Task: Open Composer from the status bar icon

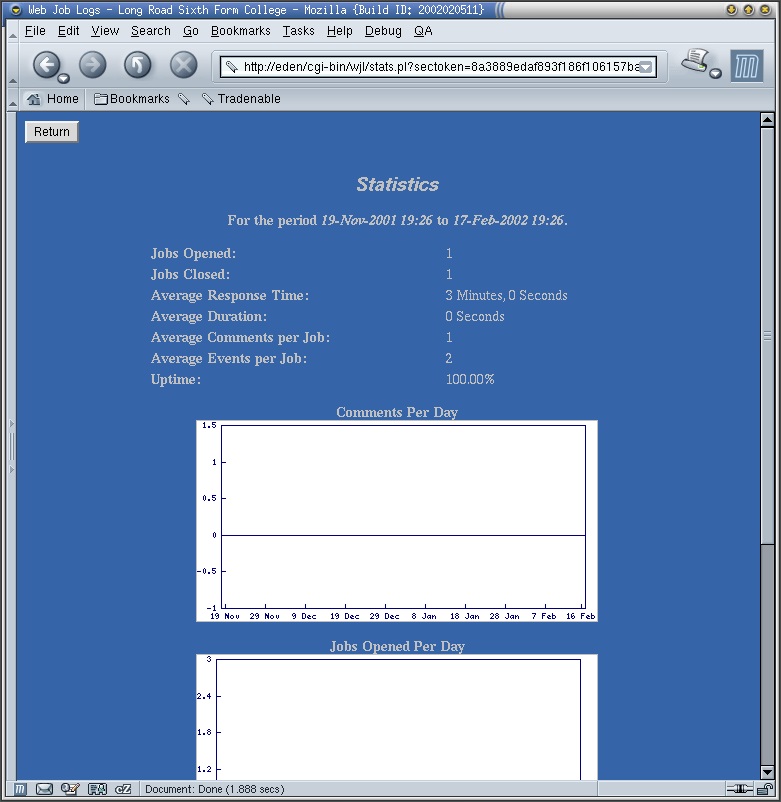Action: (x=70, y=789)
